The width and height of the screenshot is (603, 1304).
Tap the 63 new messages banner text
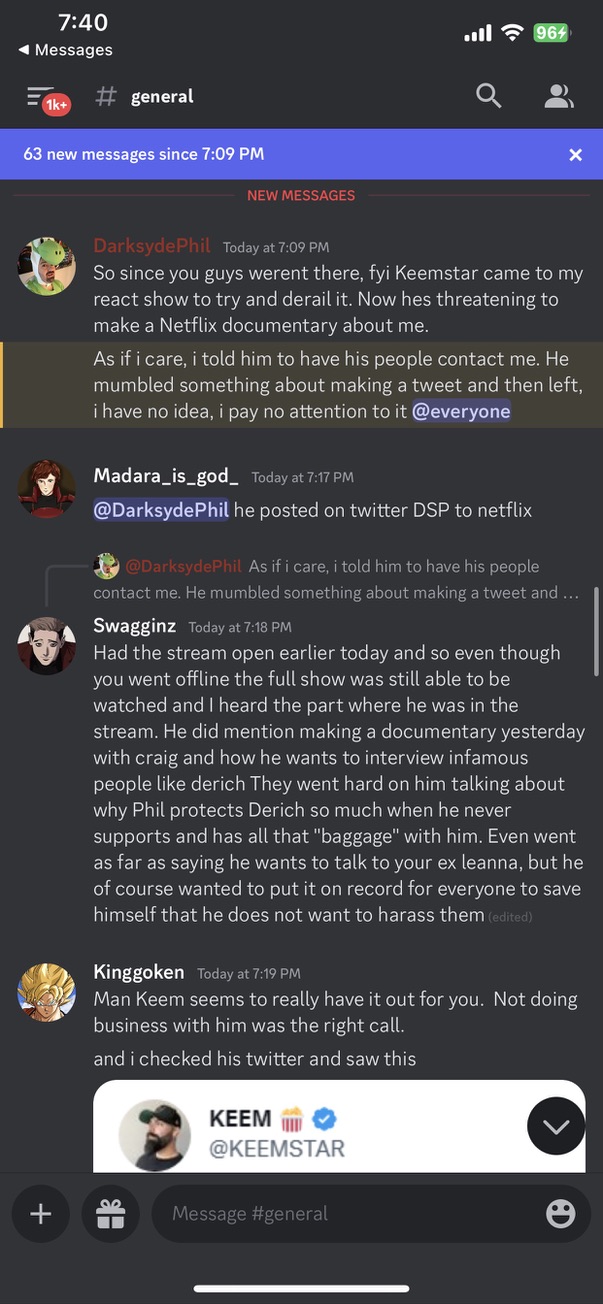(x=144, y=154)
